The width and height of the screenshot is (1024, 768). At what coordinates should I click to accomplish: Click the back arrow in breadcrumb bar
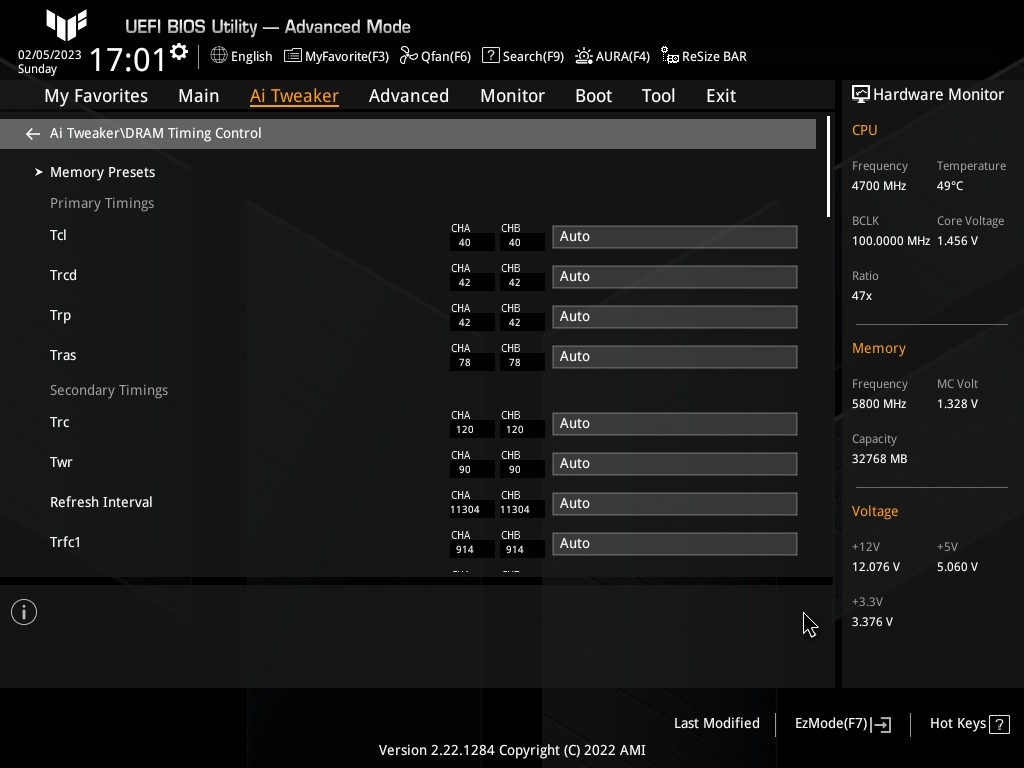(33, 133)
